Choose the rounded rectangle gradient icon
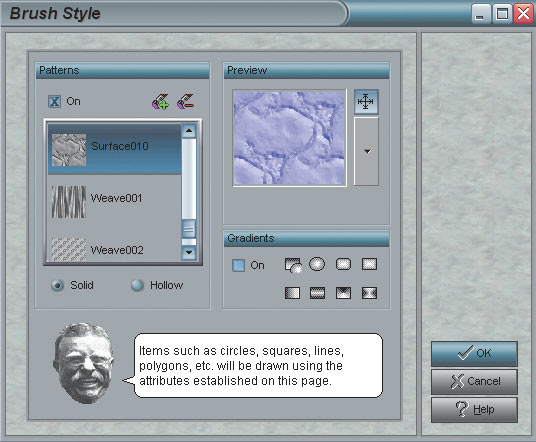 344,264
